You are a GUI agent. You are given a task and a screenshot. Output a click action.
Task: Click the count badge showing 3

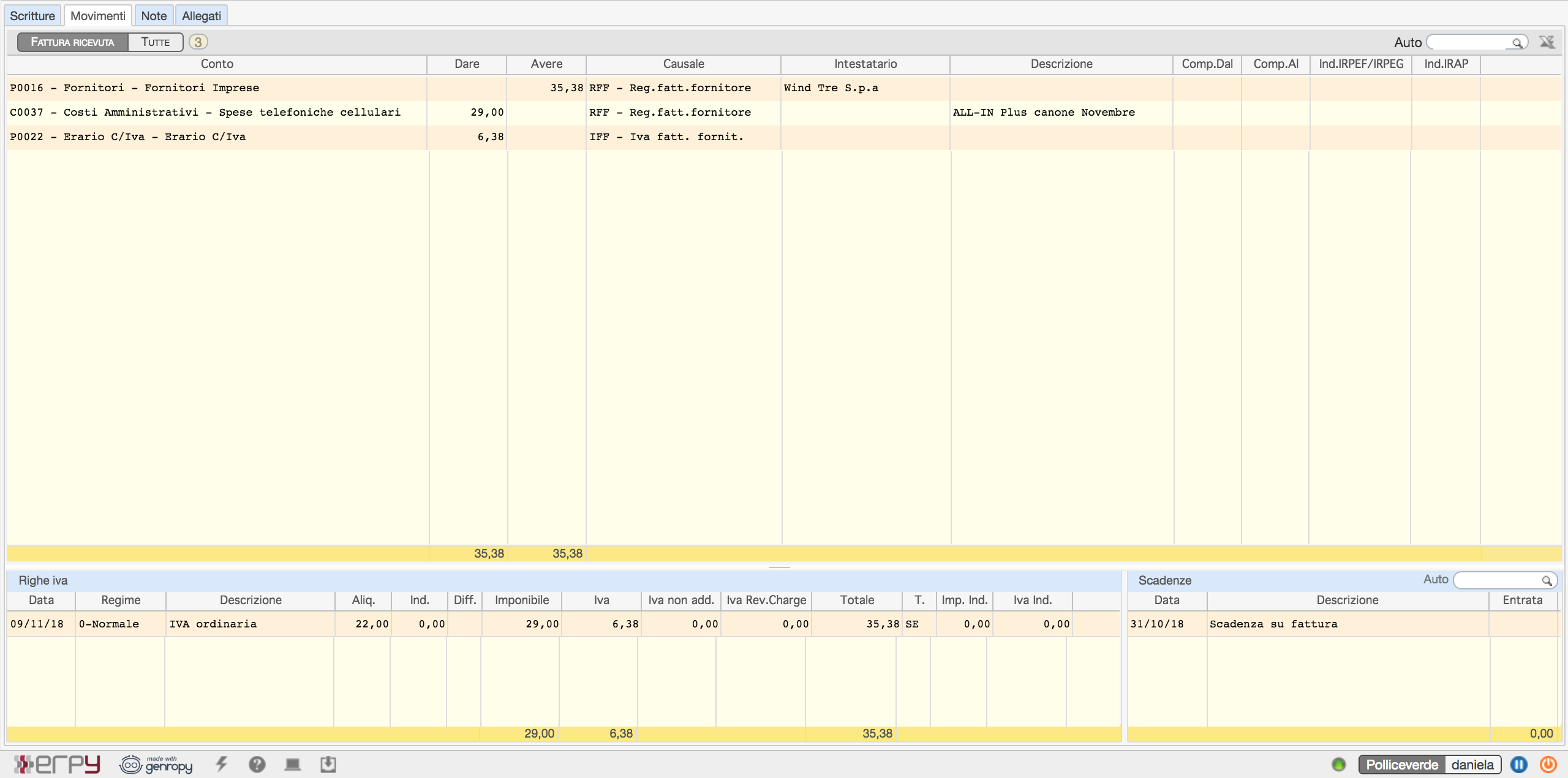pyautogui.click(x=198, y=42)
